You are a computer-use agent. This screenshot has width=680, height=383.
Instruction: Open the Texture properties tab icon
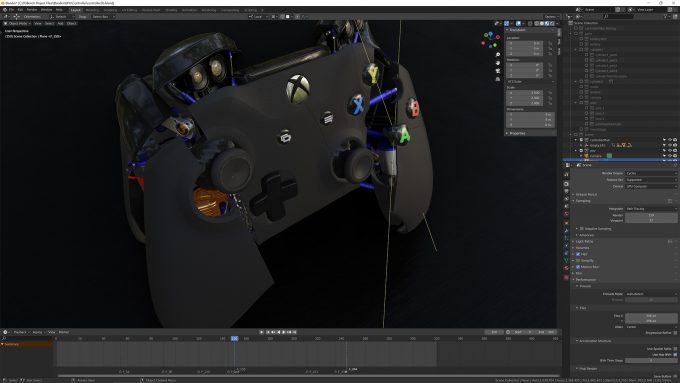[x=566, y=277]
